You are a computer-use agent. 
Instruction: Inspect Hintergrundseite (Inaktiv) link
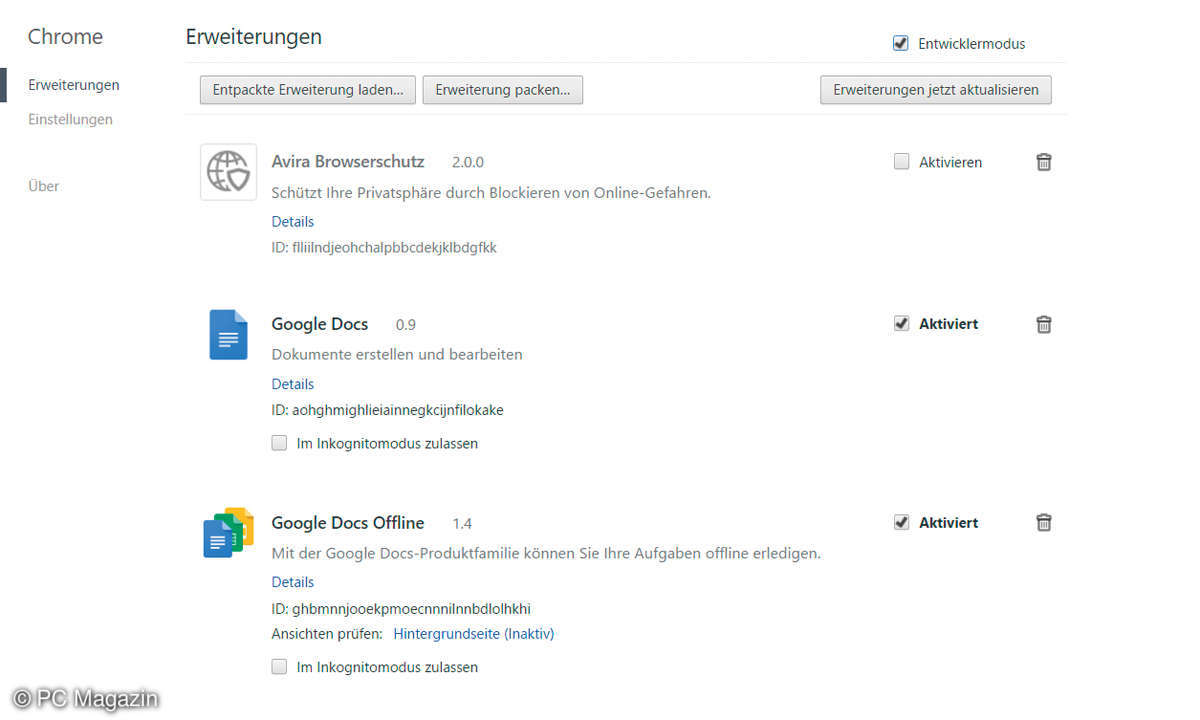tap(474, 634)
